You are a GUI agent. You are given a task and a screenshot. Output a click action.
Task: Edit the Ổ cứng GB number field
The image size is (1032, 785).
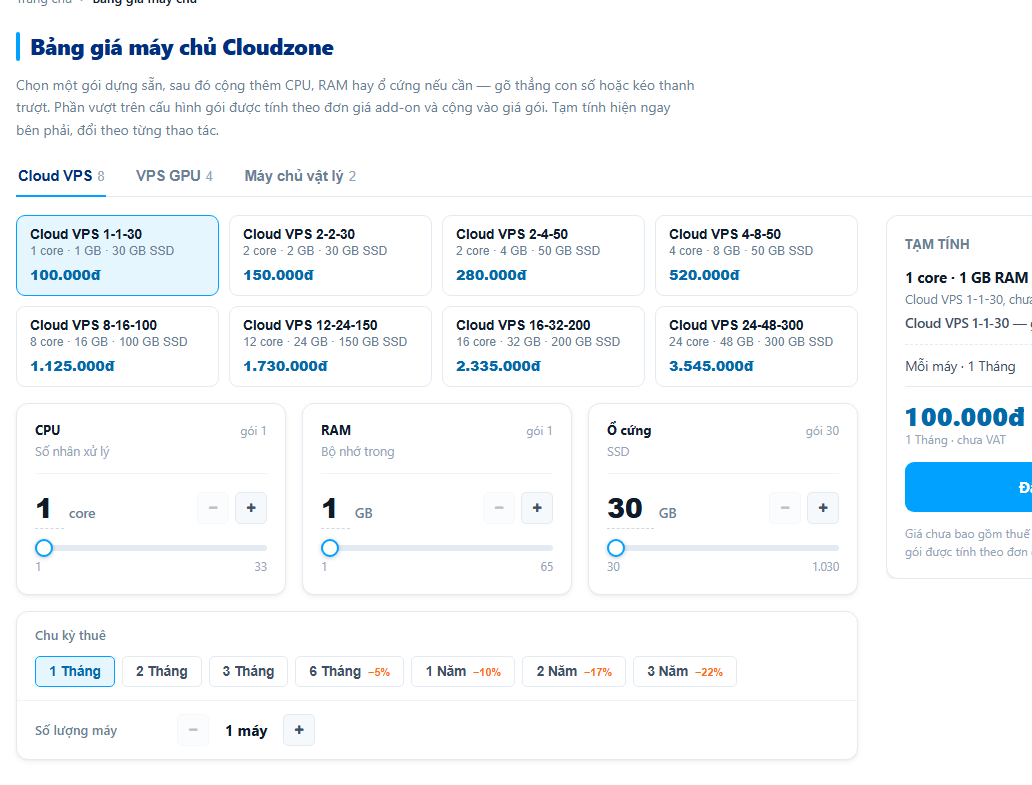[x=631, y=509]
